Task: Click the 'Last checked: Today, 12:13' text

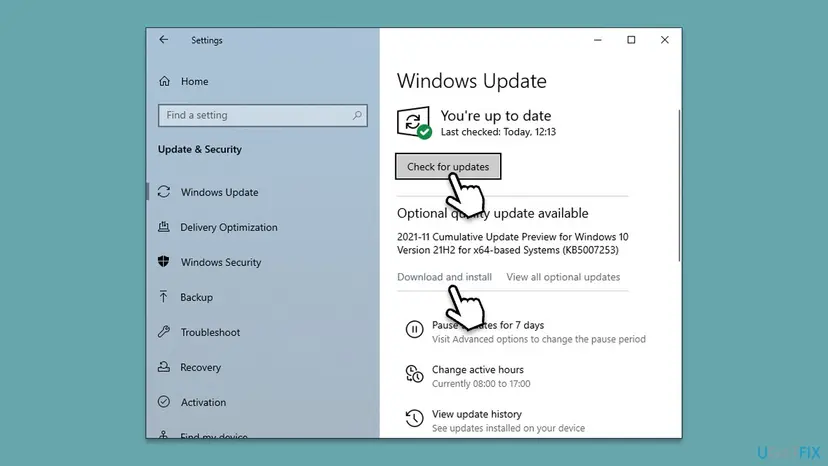Action: point(498,132)
